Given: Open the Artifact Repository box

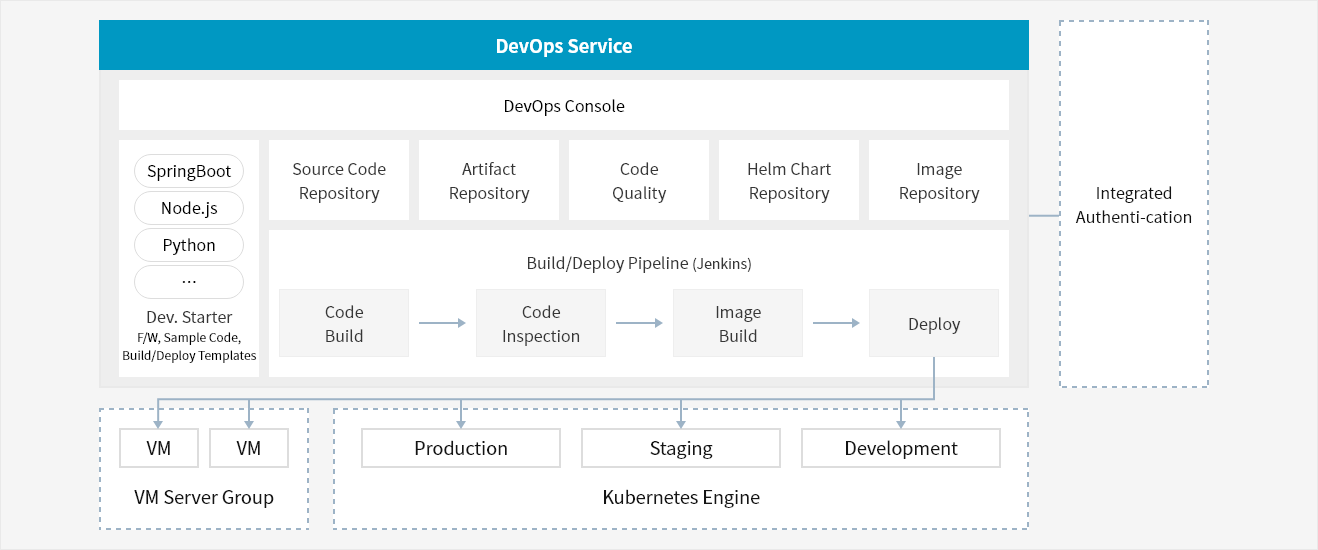Looking at the screenshot, I should click(x=489, y=180).
